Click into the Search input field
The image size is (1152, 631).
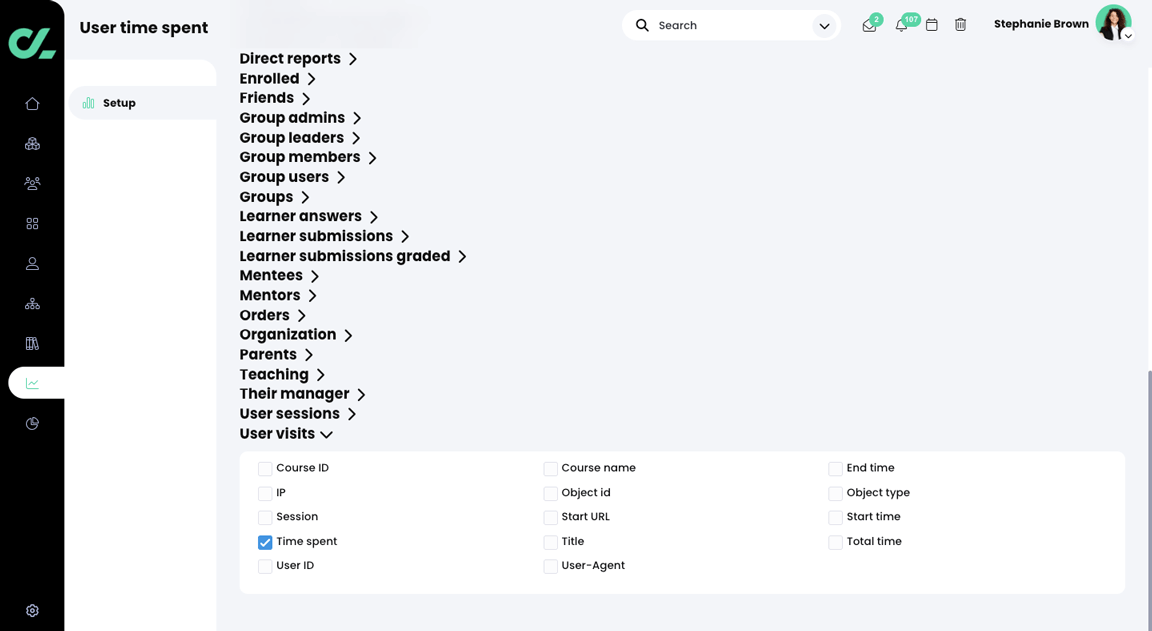(731, 25)
